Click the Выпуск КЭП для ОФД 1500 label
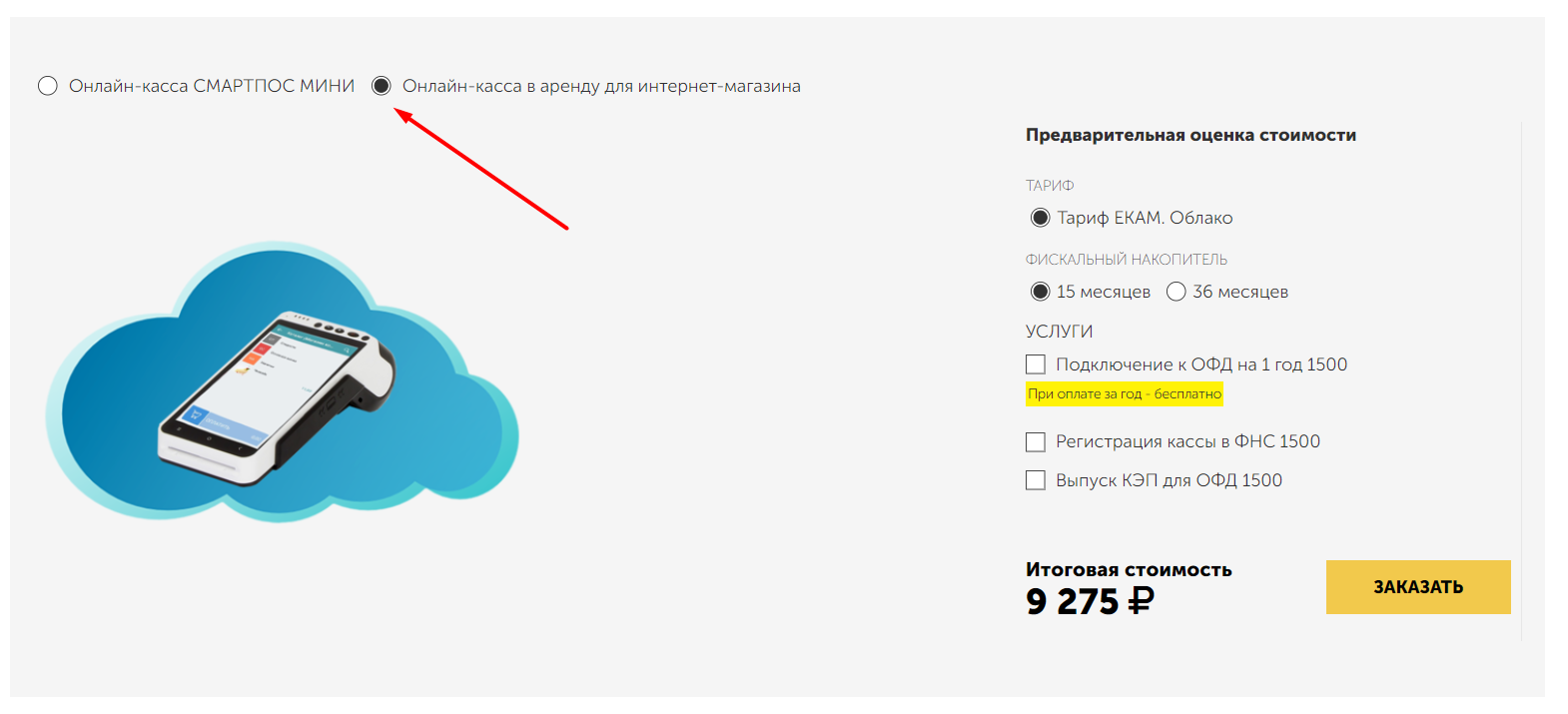The height and width of the screenshot is (714, 1568). click(1169, 480)
